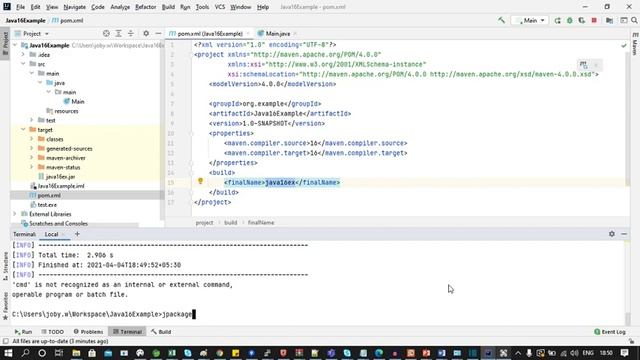This screenshot has height=360, width=640.
Task: Expand the generated-sources folder
Action: click(32, 148)
